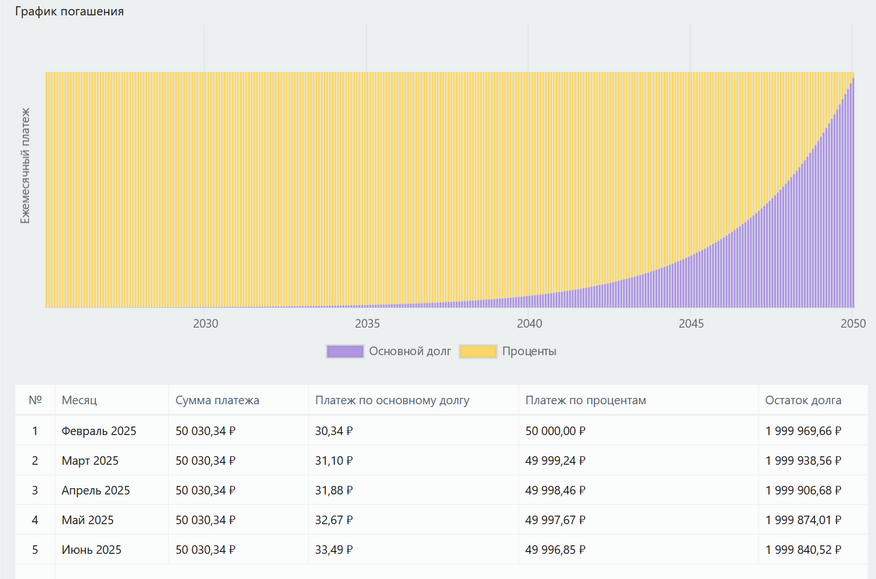This screenshot has height=579, width=876.
Task: Toggle the Проценты legend series
Action: [x=529, y=351]
